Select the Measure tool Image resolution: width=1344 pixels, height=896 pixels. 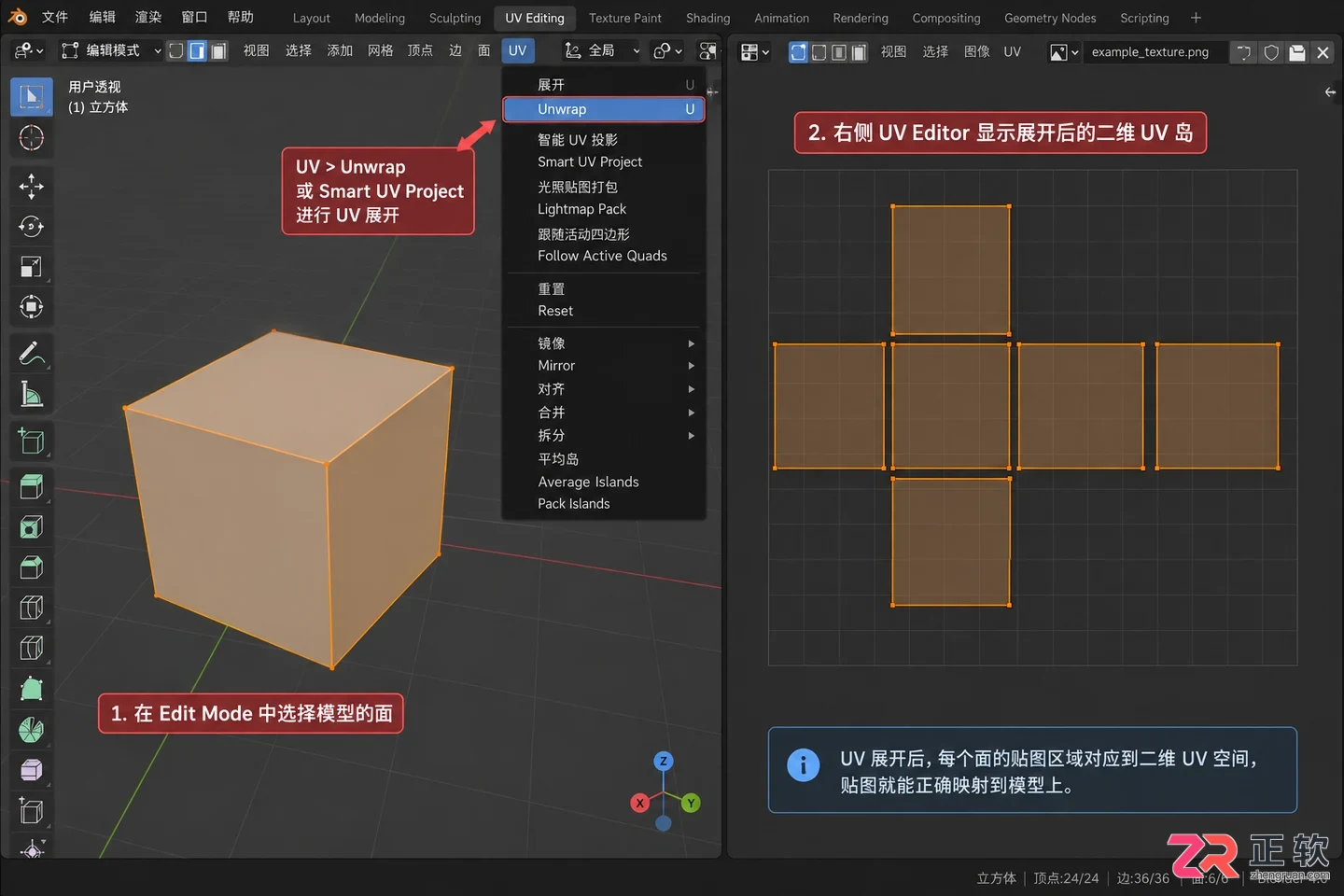[31, 395]
